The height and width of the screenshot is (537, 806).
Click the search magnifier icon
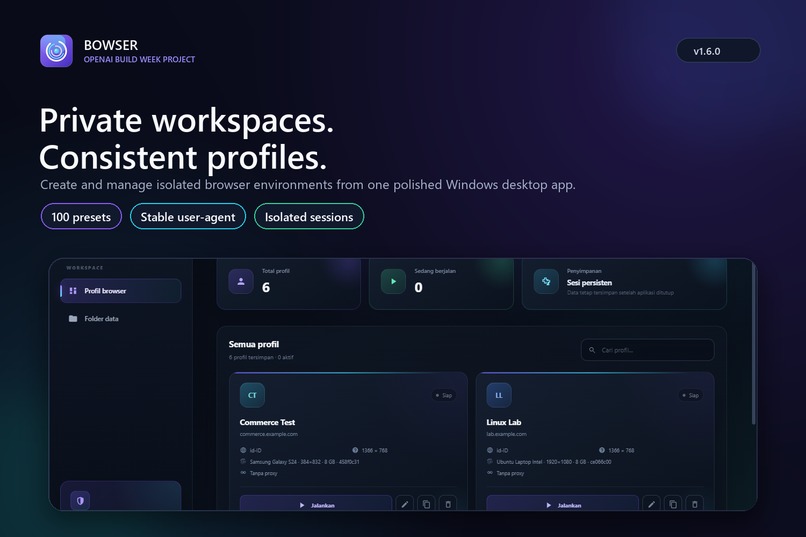(592, 350)
